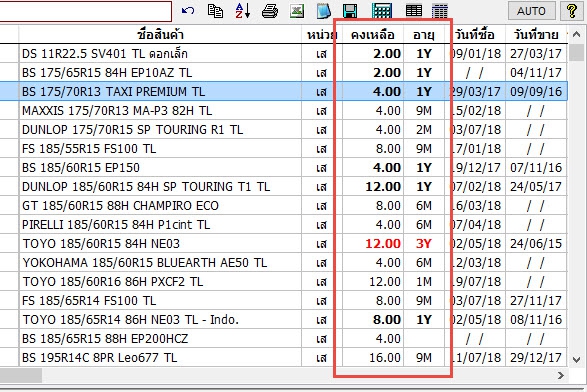Click 16.00 quantity for BS 195R14C
587x392 pixels.
coord(385,358)
